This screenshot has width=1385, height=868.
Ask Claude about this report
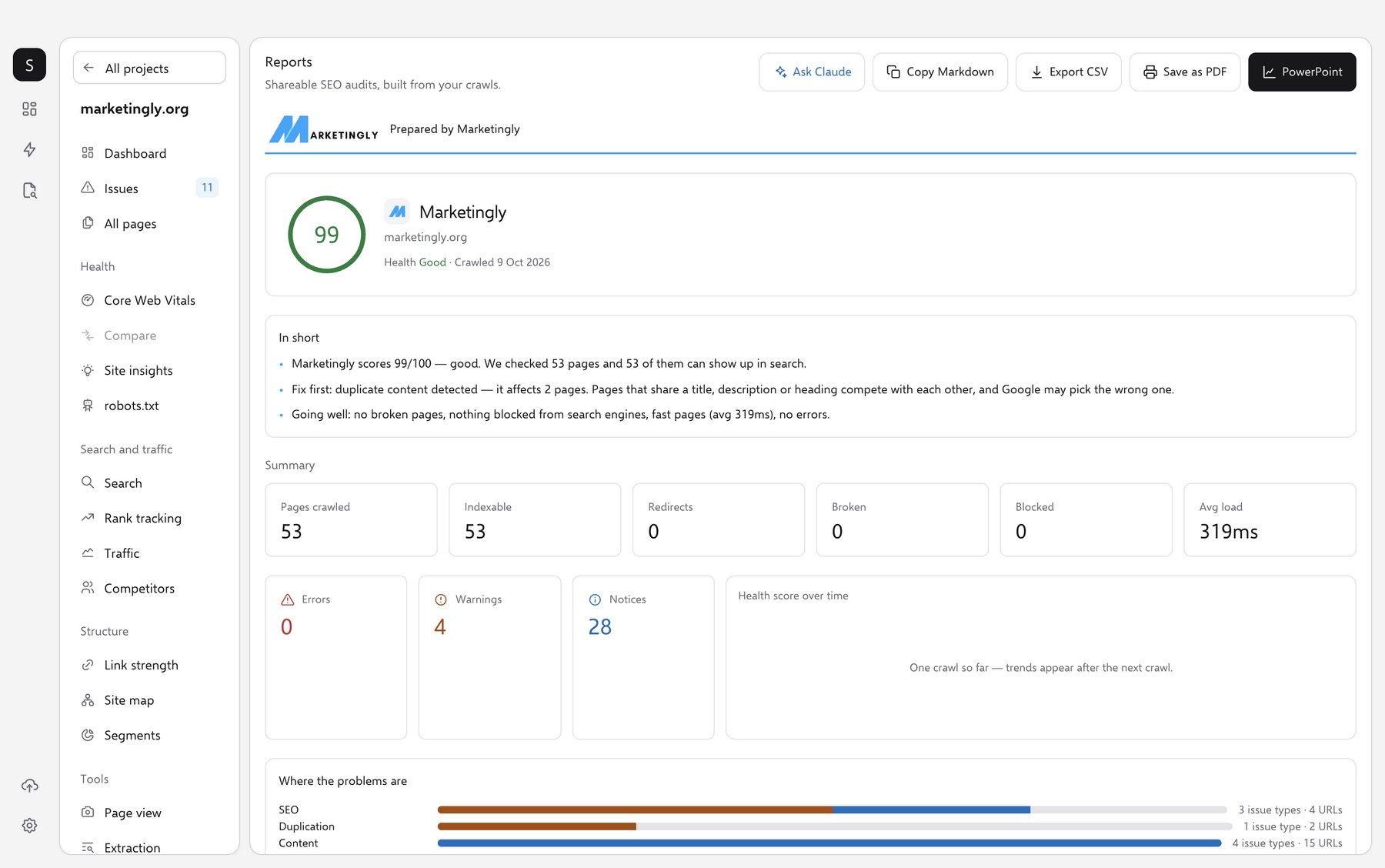pyautogui.click(x=812, y=72)
